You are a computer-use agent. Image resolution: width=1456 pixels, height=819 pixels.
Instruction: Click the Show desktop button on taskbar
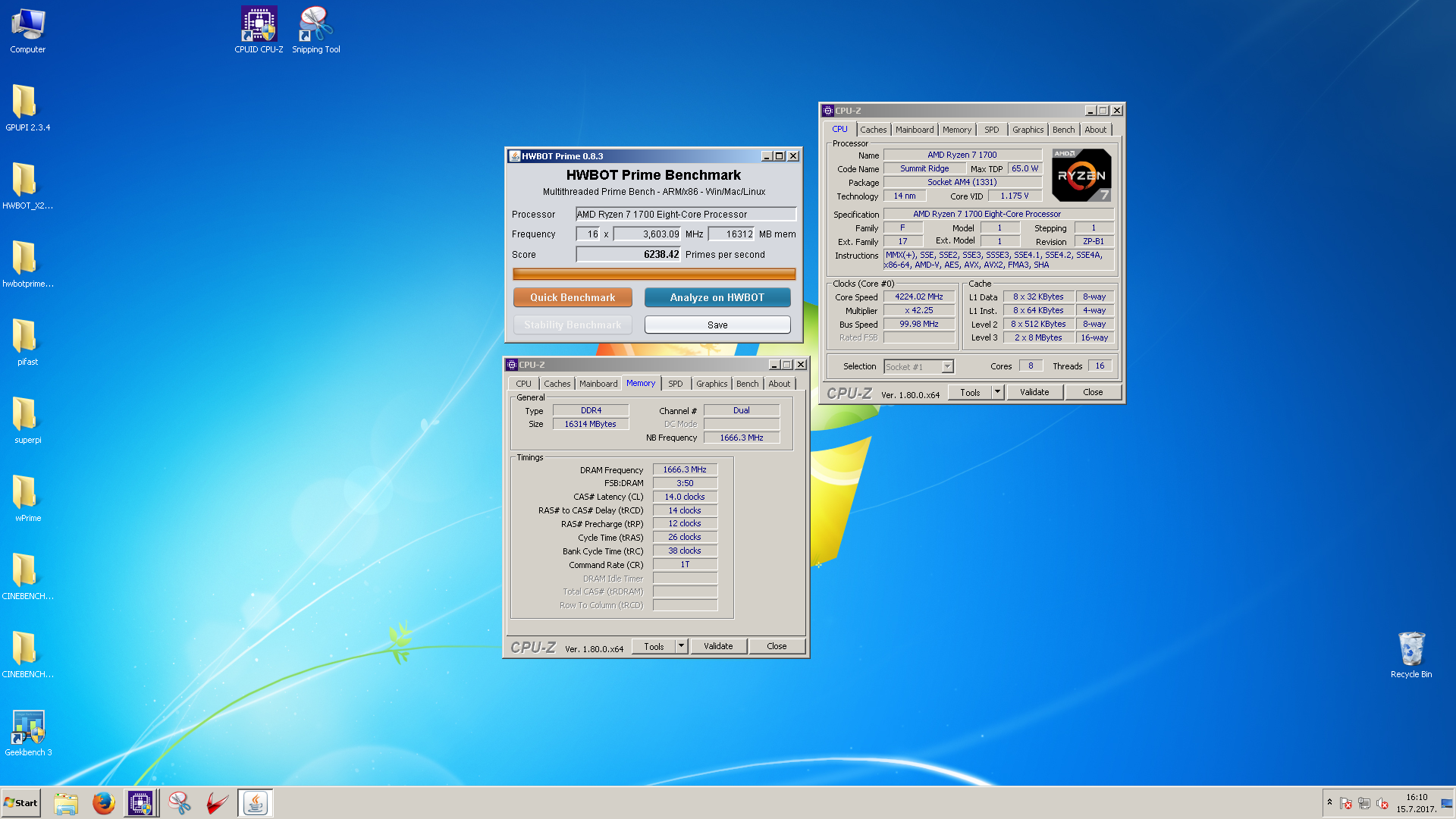tap(1447, 803)
